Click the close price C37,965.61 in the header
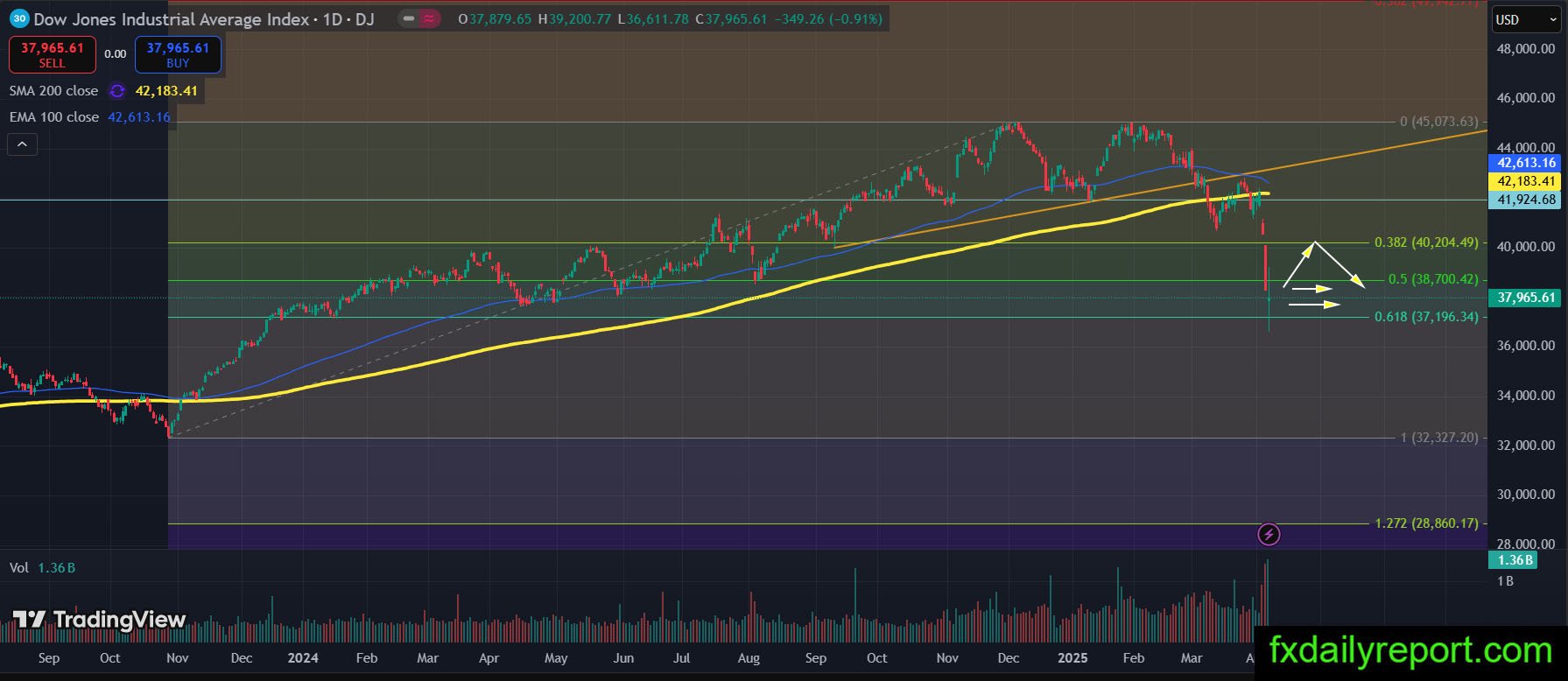 (x=733, y=18)
